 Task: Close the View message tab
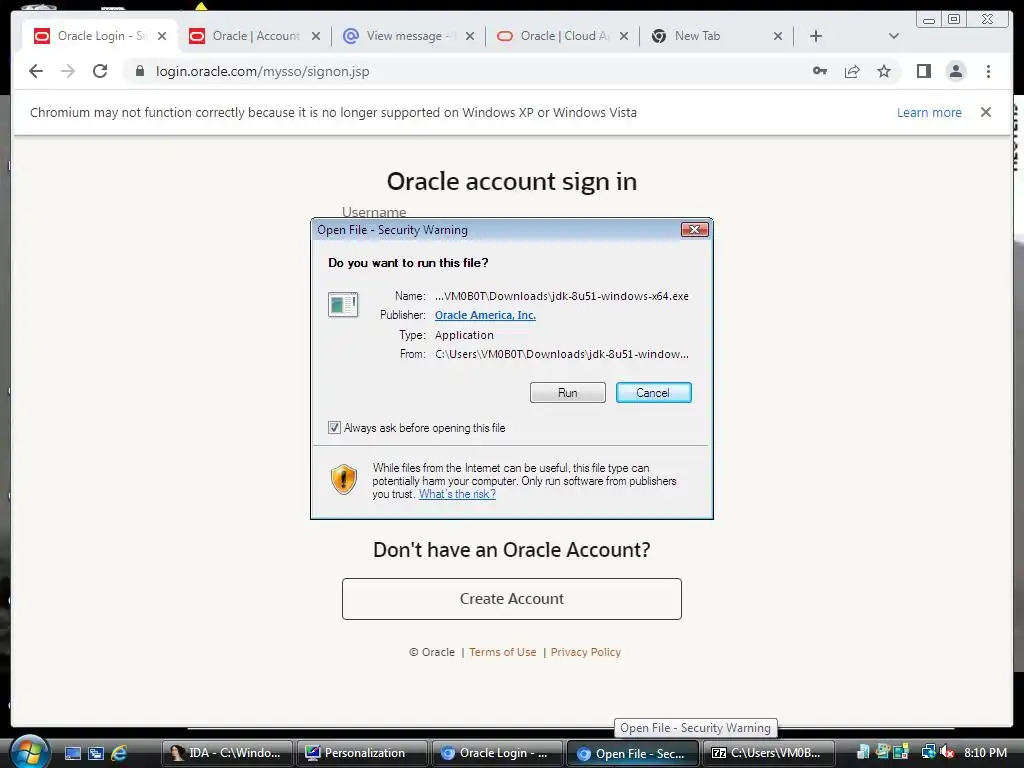pyautogui.click(x=470, y=36)
